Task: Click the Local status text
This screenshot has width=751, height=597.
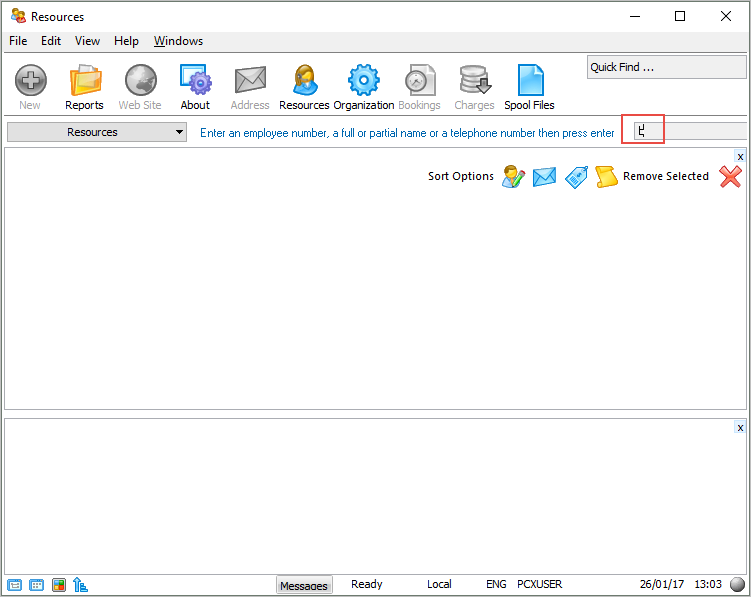Action: click(x=439, y=584)
